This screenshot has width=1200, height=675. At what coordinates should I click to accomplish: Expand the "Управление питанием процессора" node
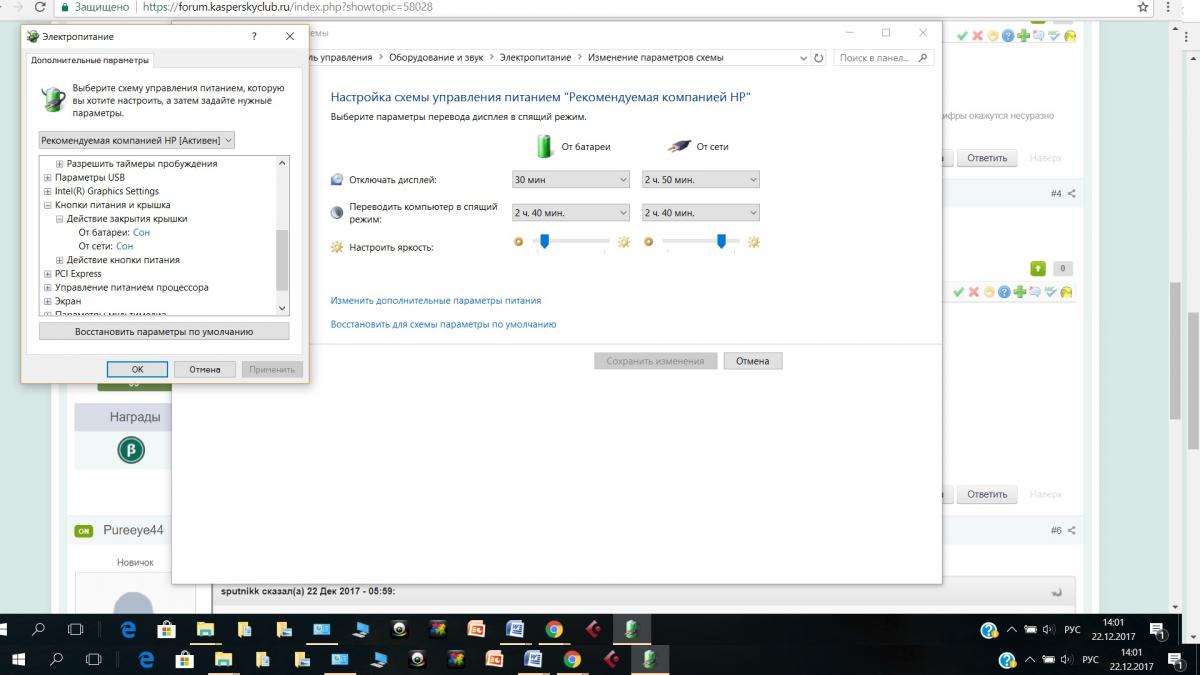click(x=48, y=287)
